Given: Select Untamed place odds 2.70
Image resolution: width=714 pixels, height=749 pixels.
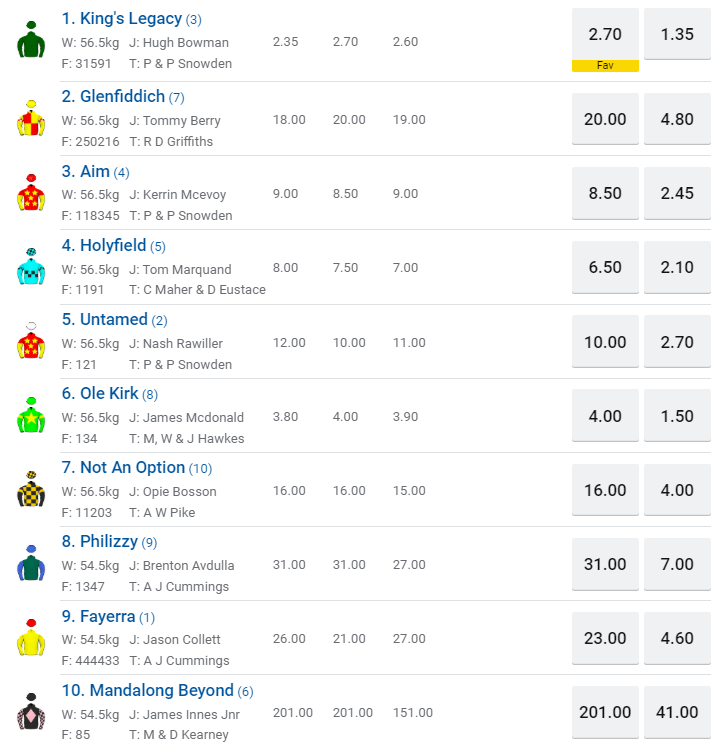Looking at the screenshot, I should 677,341.
